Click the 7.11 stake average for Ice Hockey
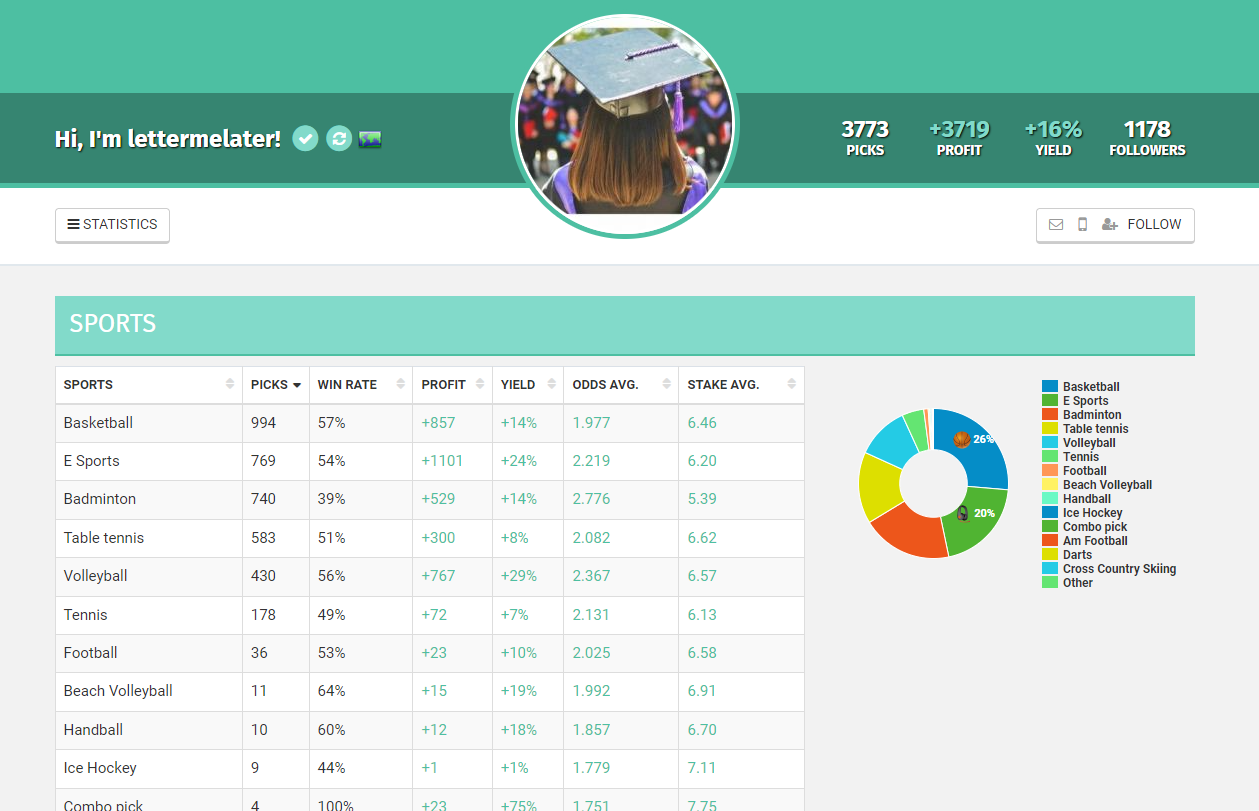The width and height of the screenshot is (1259, 811). pos(702,768)
